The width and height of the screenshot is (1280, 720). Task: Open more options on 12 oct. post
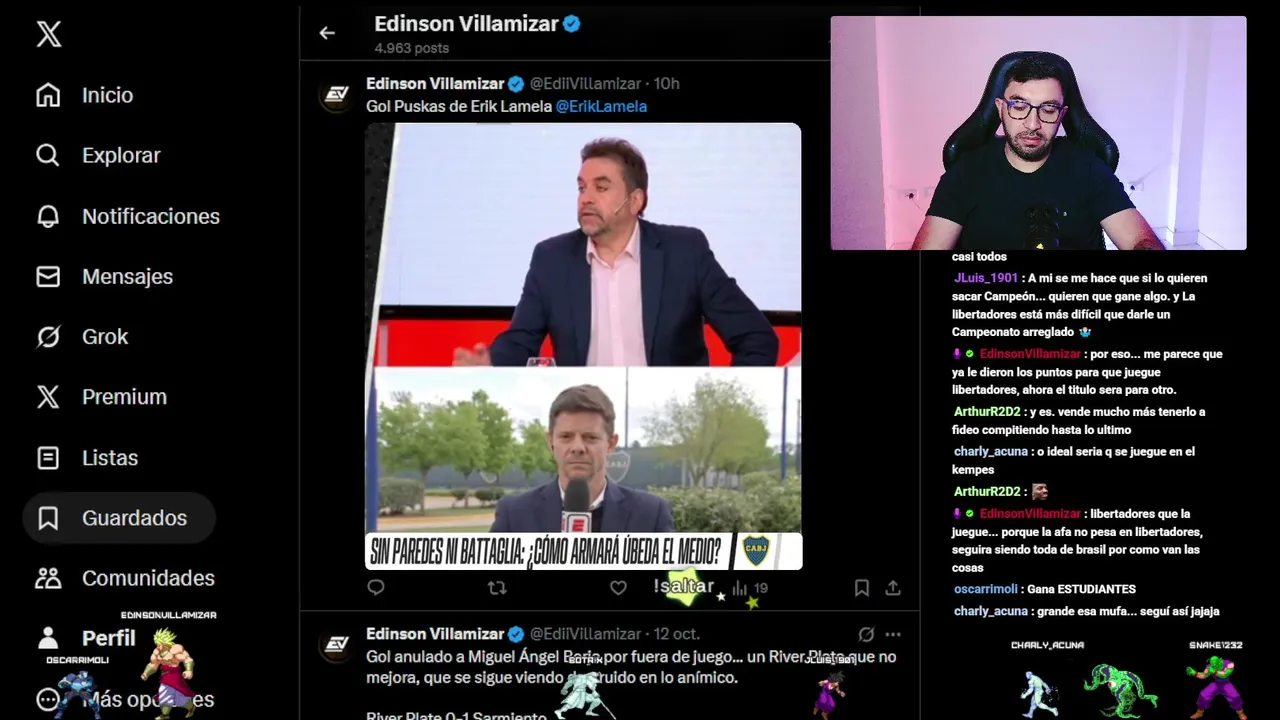pyautogui.click(x=893, y=634)
